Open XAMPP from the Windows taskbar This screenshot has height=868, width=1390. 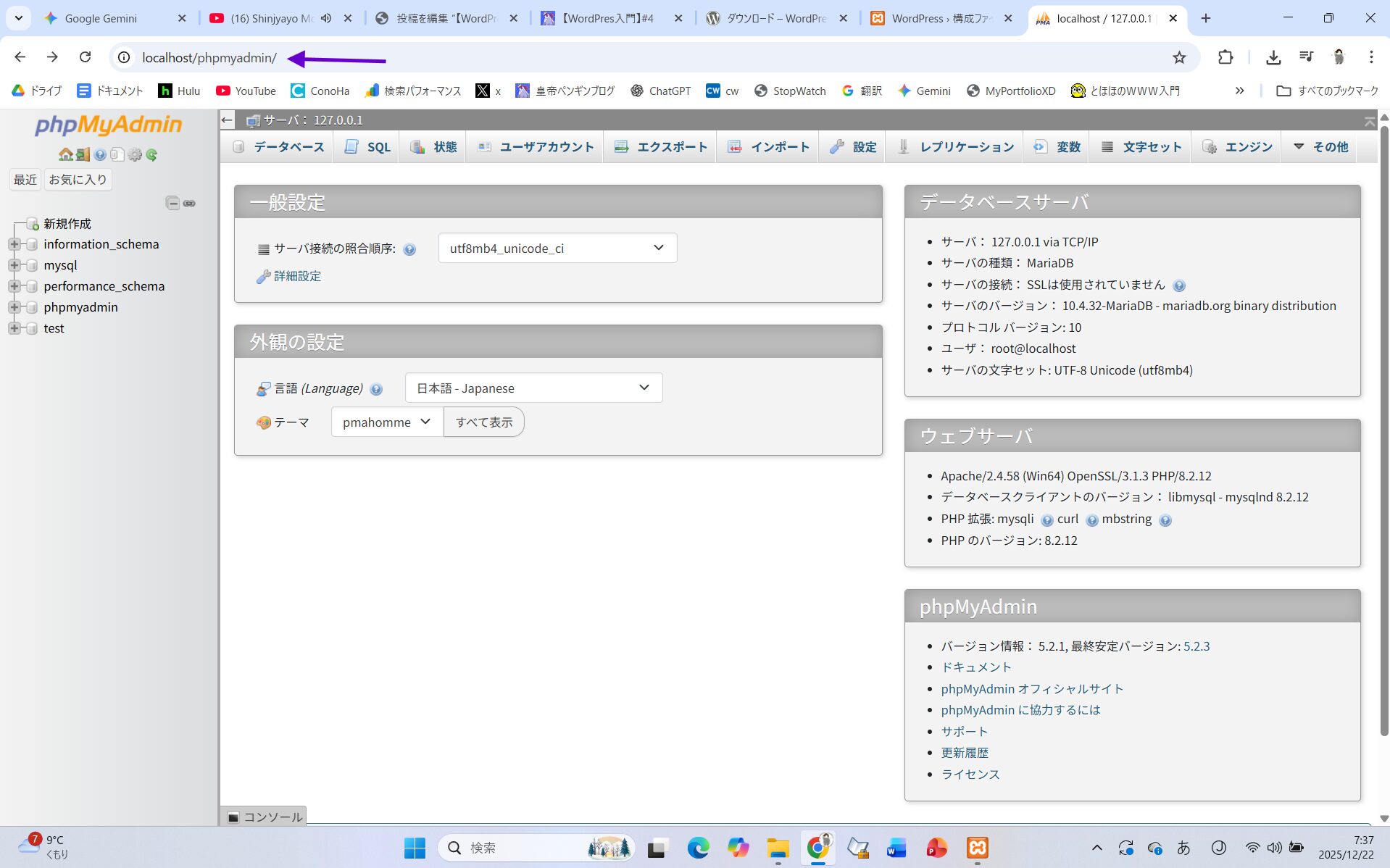[x=977, y=847]
